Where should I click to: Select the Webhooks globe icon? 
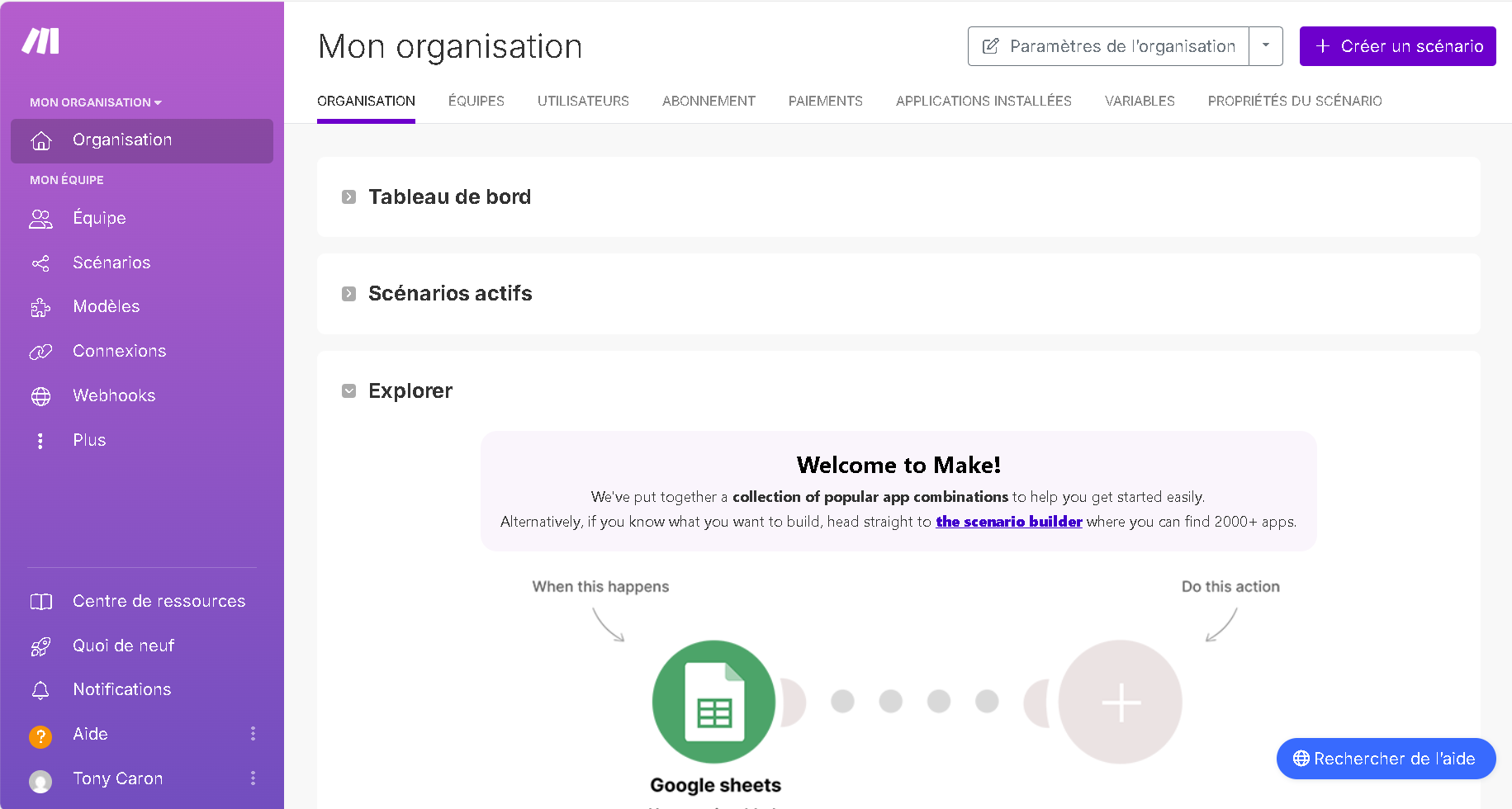[40, 395]
